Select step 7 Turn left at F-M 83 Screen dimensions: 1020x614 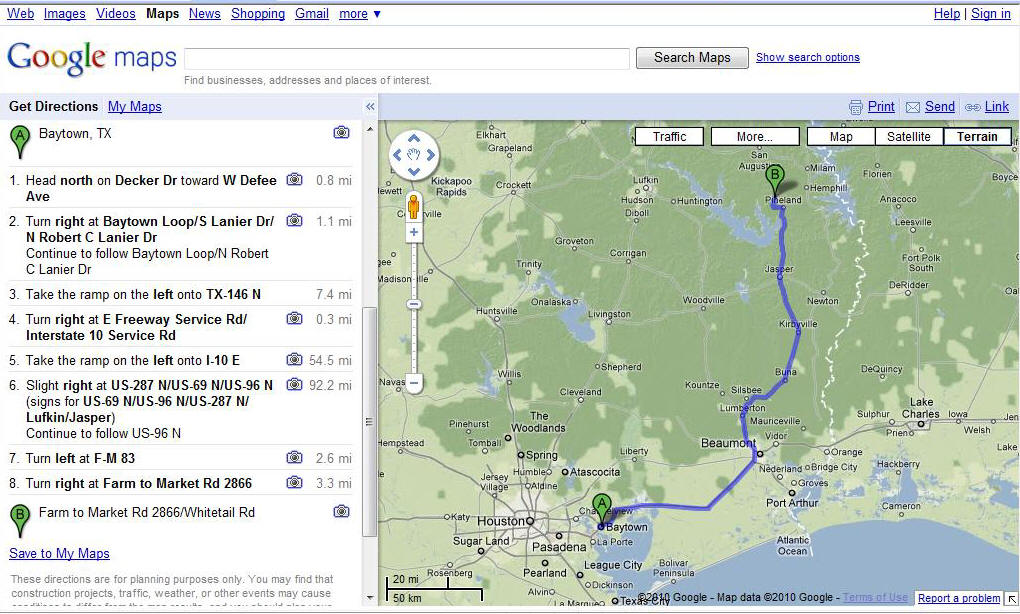180,459
